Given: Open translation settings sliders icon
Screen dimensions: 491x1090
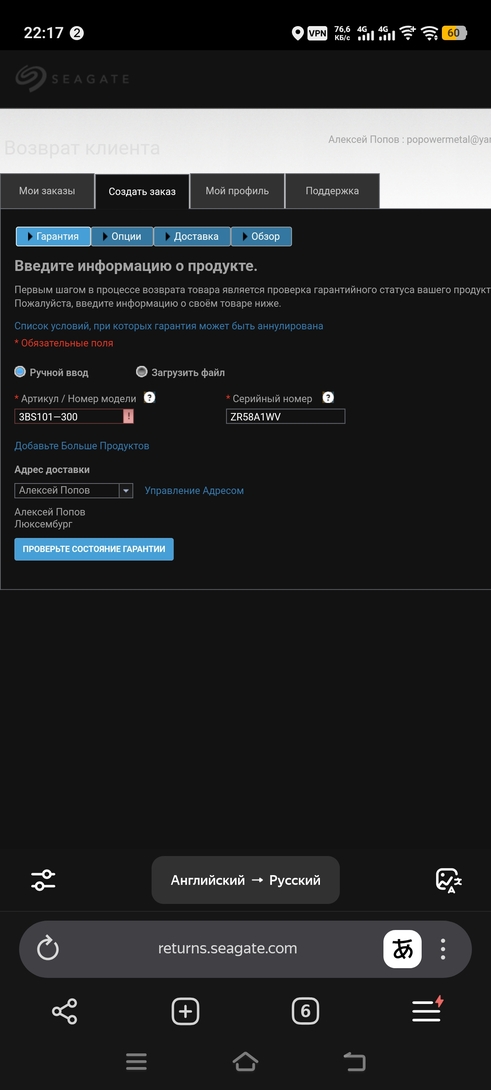Looking at the screenshot, I should [x=43, y=880].
